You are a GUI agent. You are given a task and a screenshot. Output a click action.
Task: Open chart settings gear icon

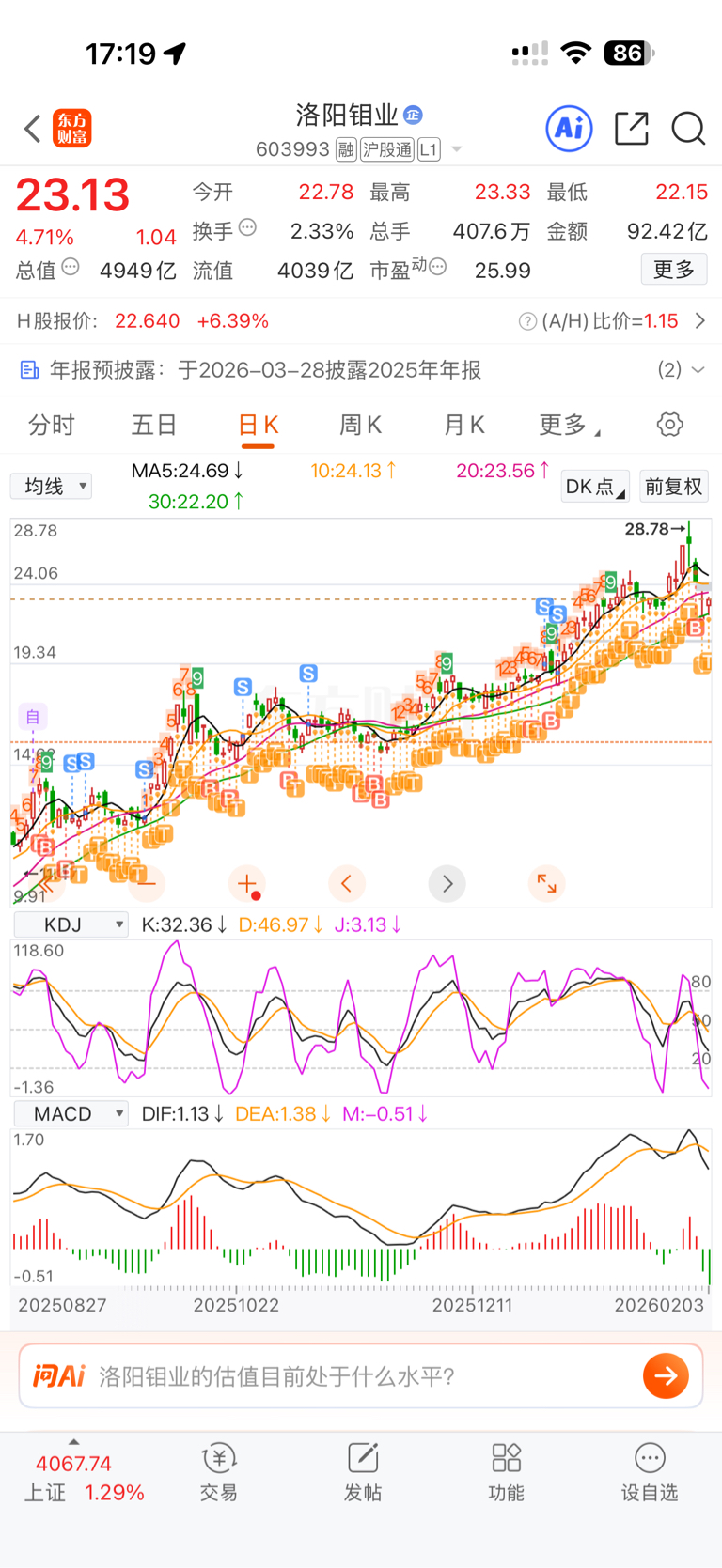click(x=669, y=425)
